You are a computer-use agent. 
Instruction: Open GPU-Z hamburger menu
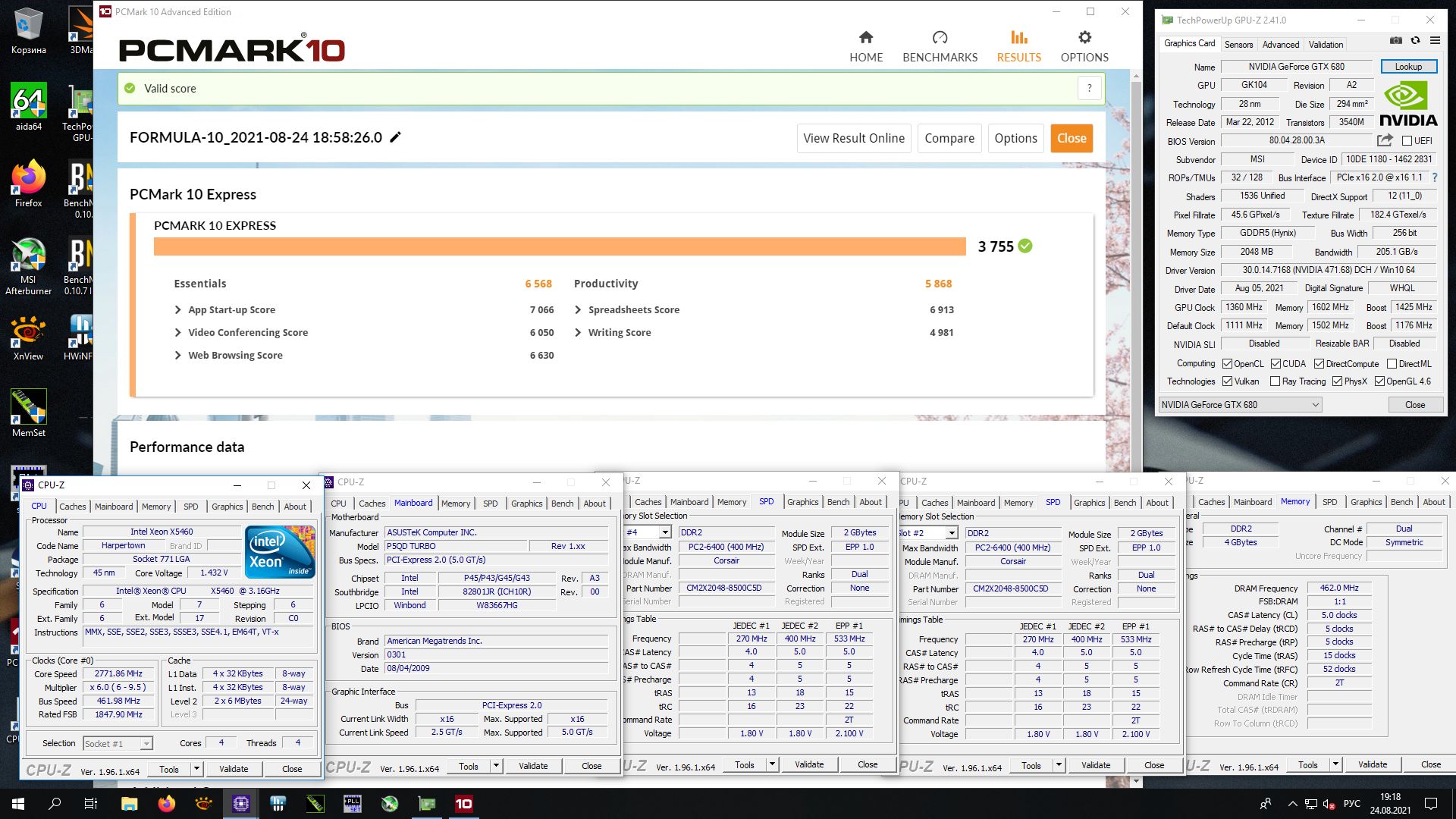pyautogui.click(x=1435, y=40)
